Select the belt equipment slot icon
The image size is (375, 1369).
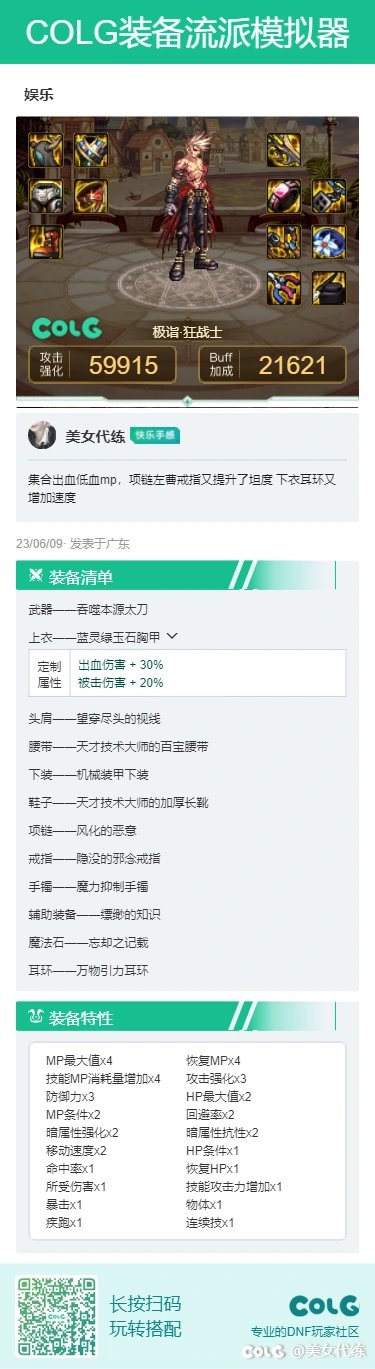(x=91, y=196)
